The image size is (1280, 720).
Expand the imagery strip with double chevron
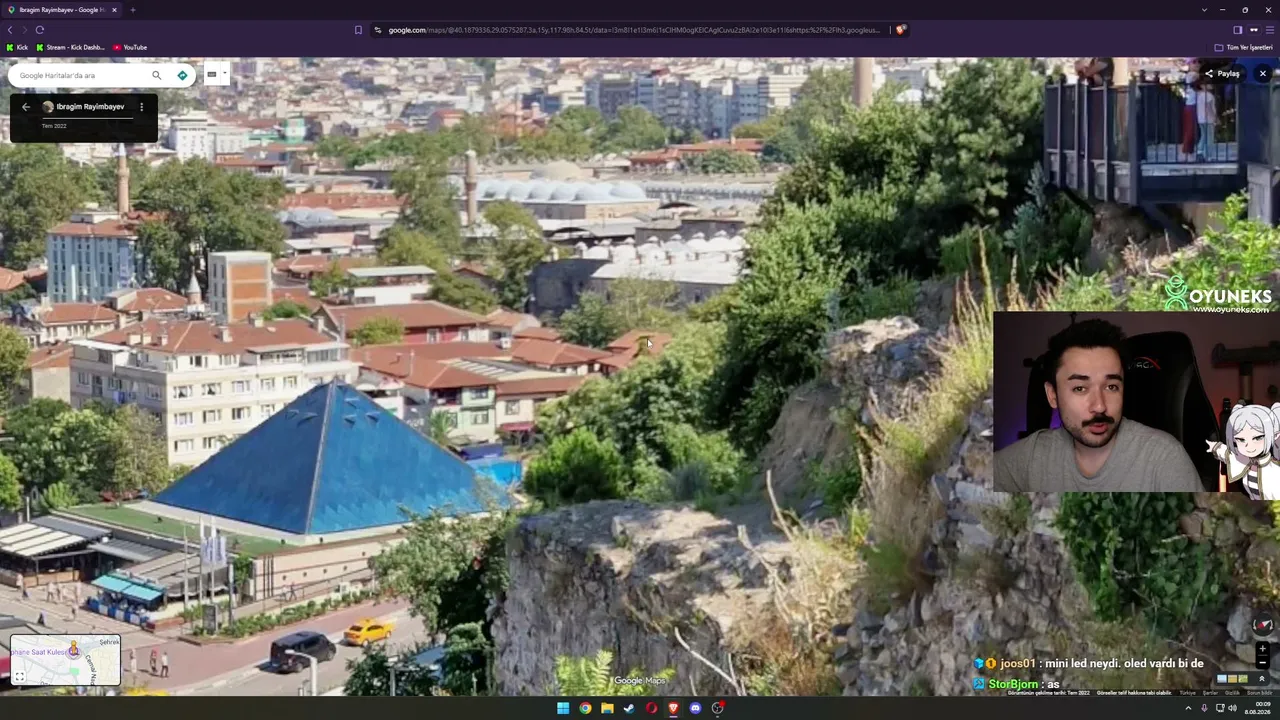[x=1261, y=679]
